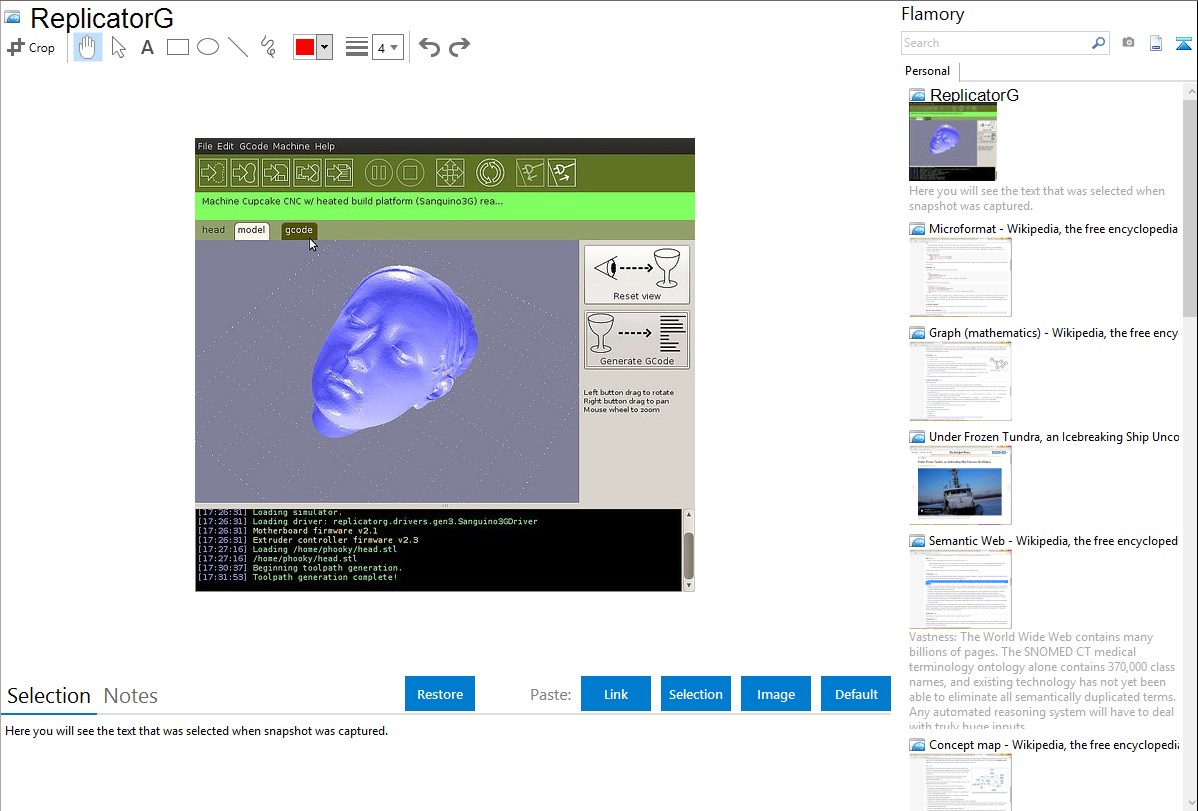Click the line thickness icon
The height and width of the screenshot is (811, 1198).
coord(356,47)
